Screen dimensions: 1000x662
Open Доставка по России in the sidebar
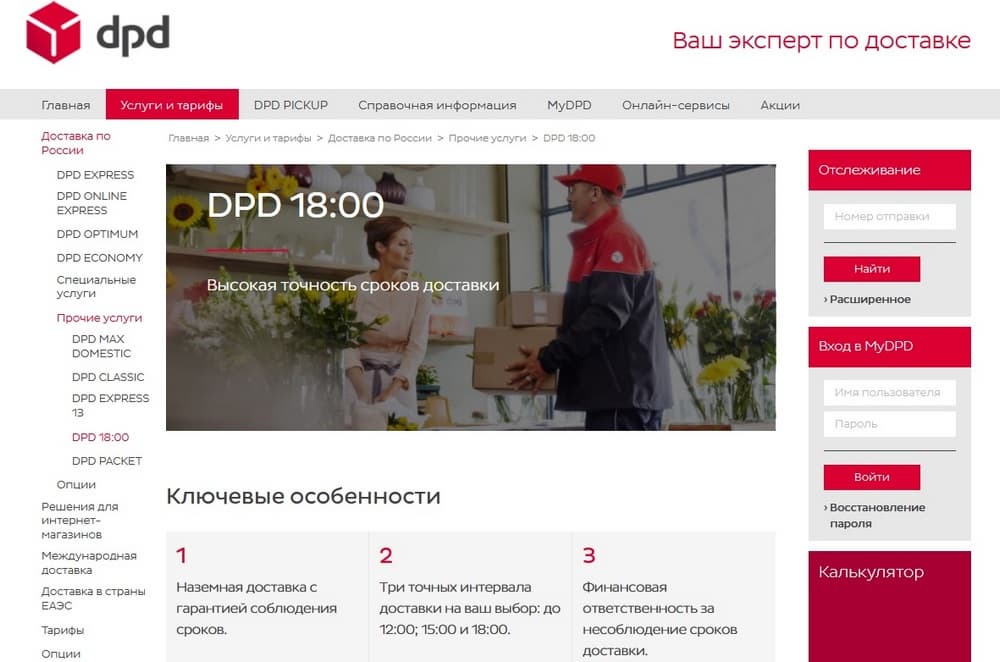tap(76, 143)
